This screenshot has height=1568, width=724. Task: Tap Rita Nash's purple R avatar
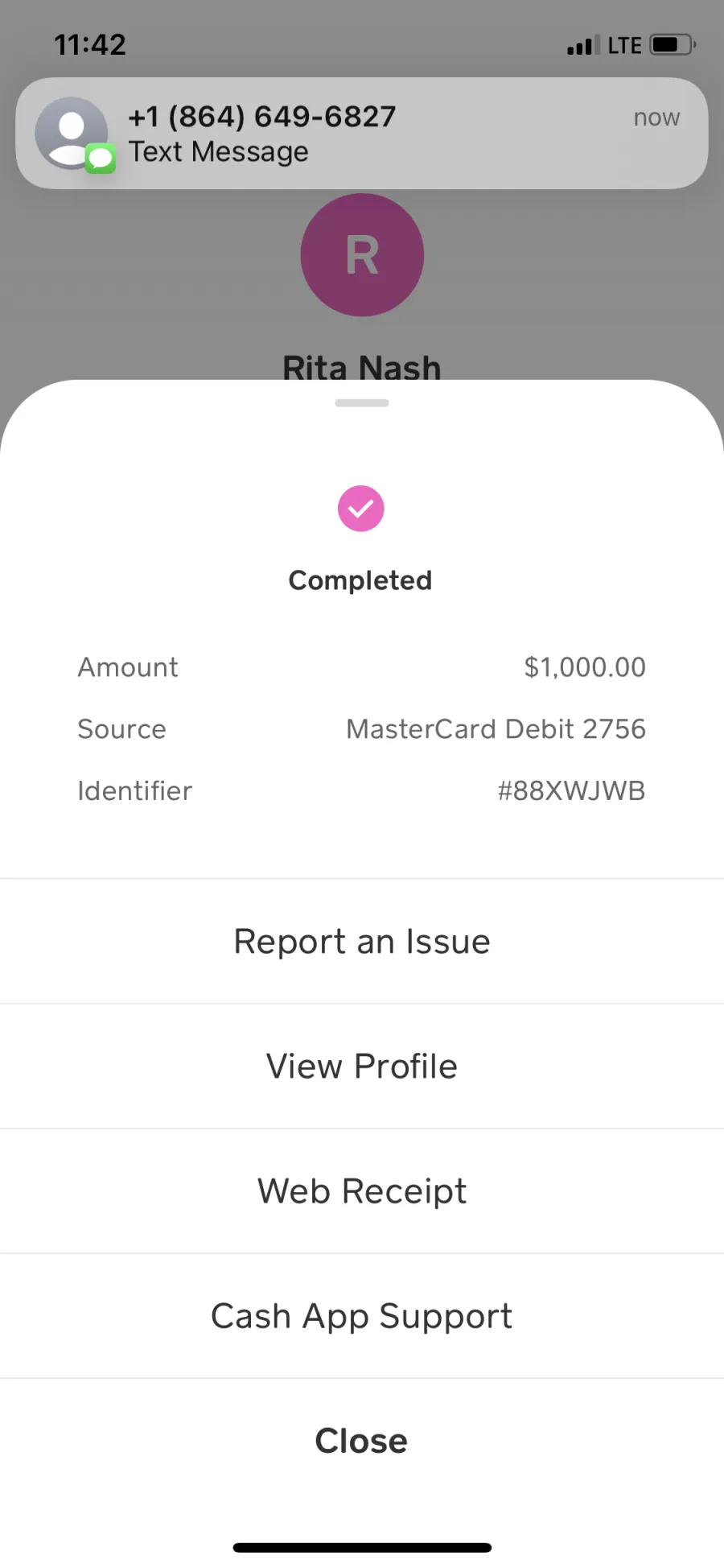click(362, 255)
